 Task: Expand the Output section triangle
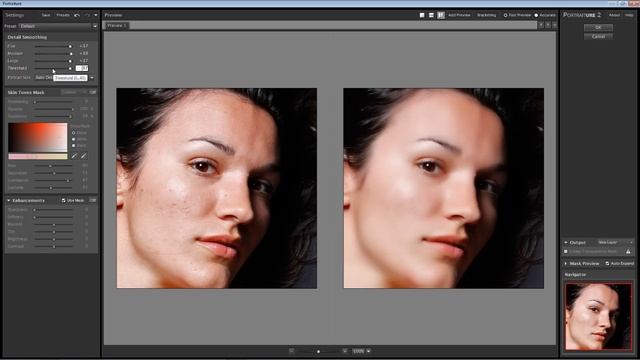pos(566,242)
